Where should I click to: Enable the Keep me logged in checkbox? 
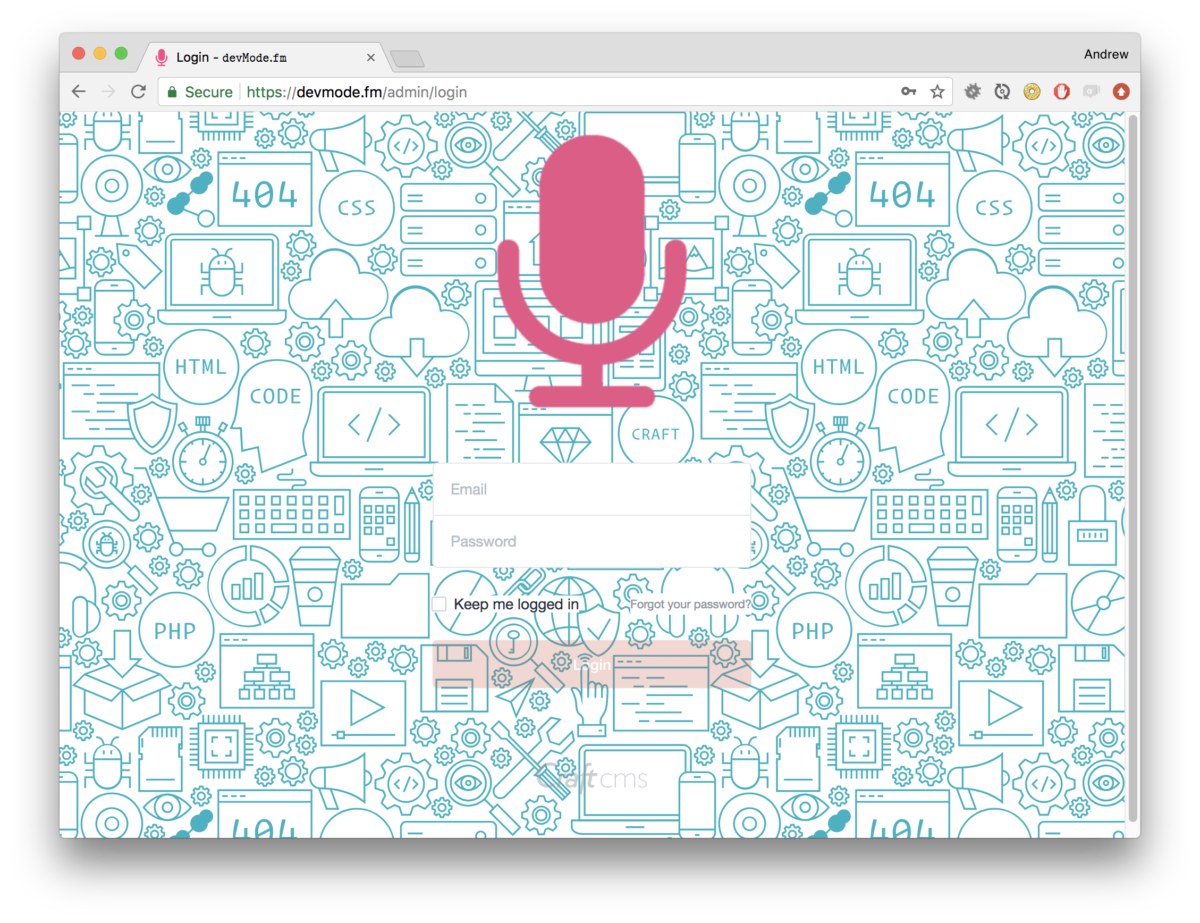pos(439,604)
